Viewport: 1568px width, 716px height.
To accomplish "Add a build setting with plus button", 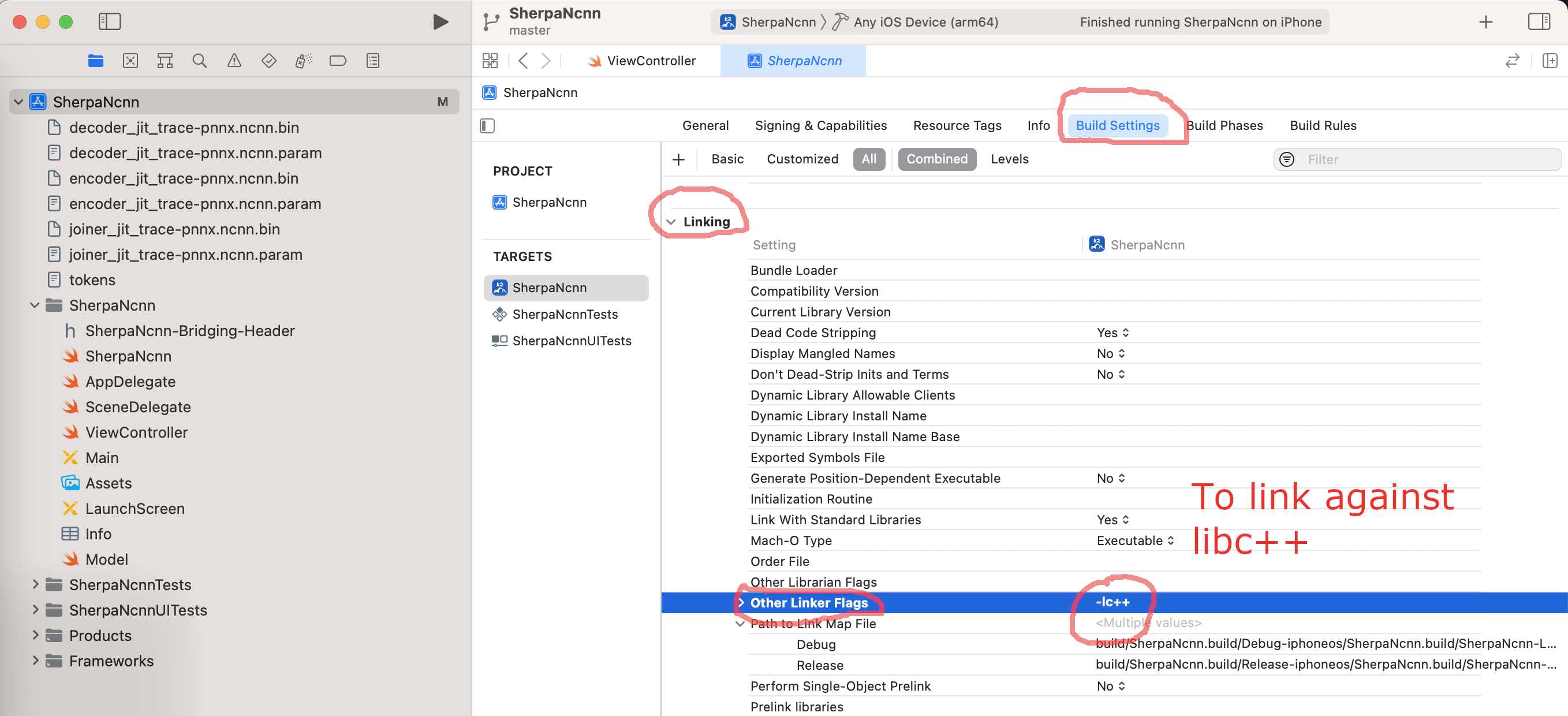I will (679, 159).
